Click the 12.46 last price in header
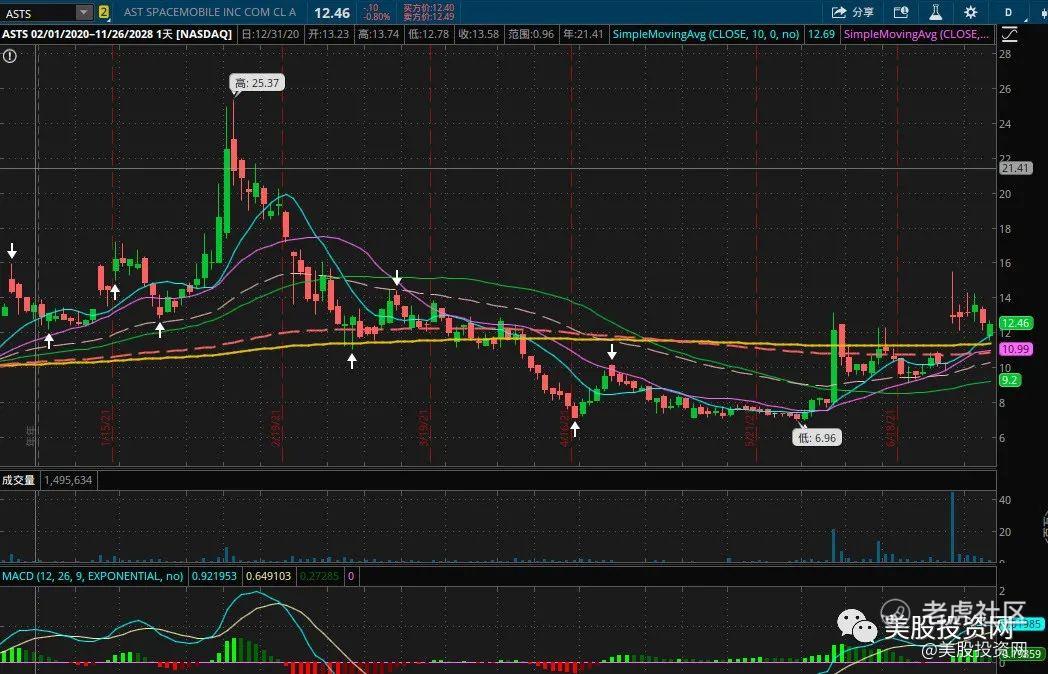 (x=332, y=13)
